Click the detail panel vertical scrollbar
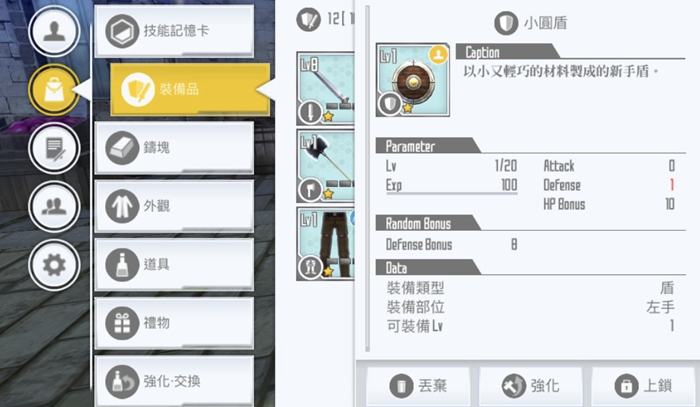This screenshot has width=700, height=407. (x=367, y=179)
